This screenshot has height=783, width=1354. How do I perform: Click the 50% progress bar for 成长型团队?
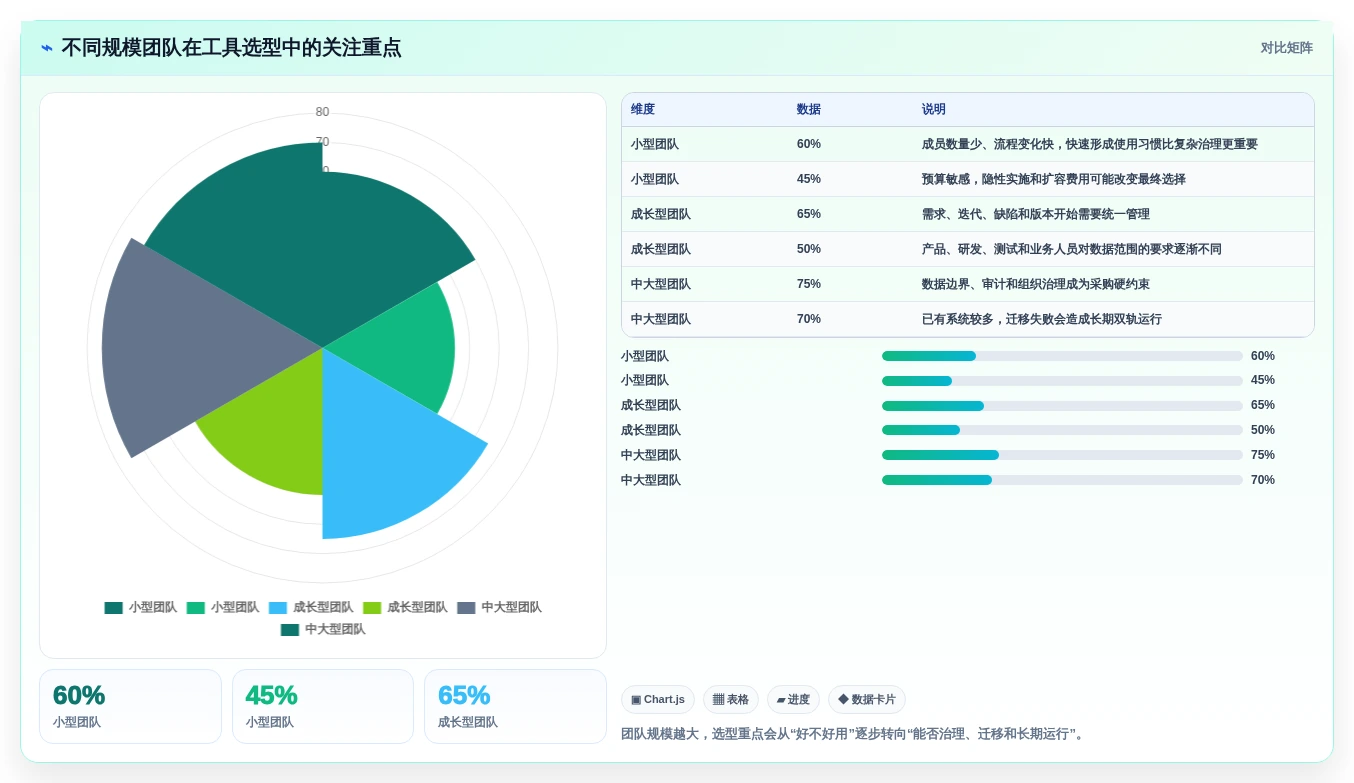tap(1062, 430)
